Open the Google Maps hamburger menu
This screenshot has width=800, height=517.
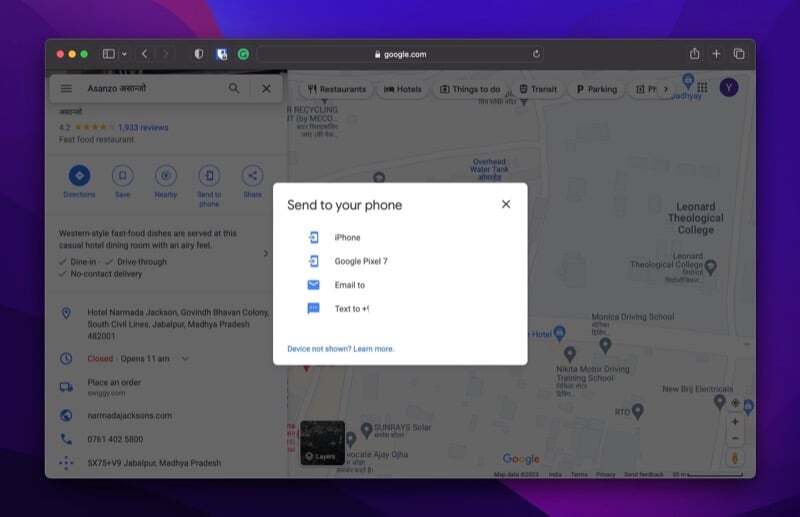point(66,89)
